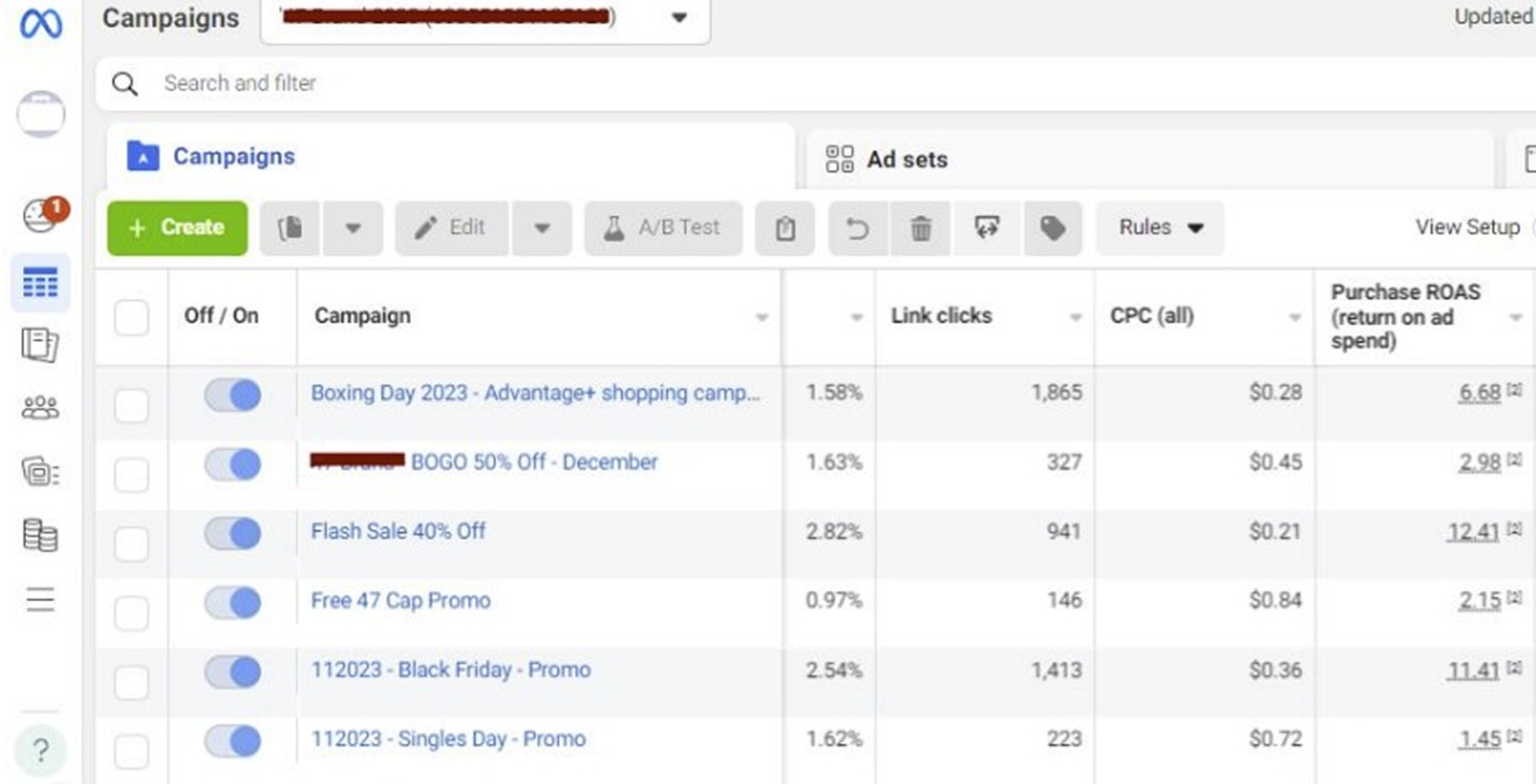Turn off the Flash Sale 40% Off toggle

[232, 533]
